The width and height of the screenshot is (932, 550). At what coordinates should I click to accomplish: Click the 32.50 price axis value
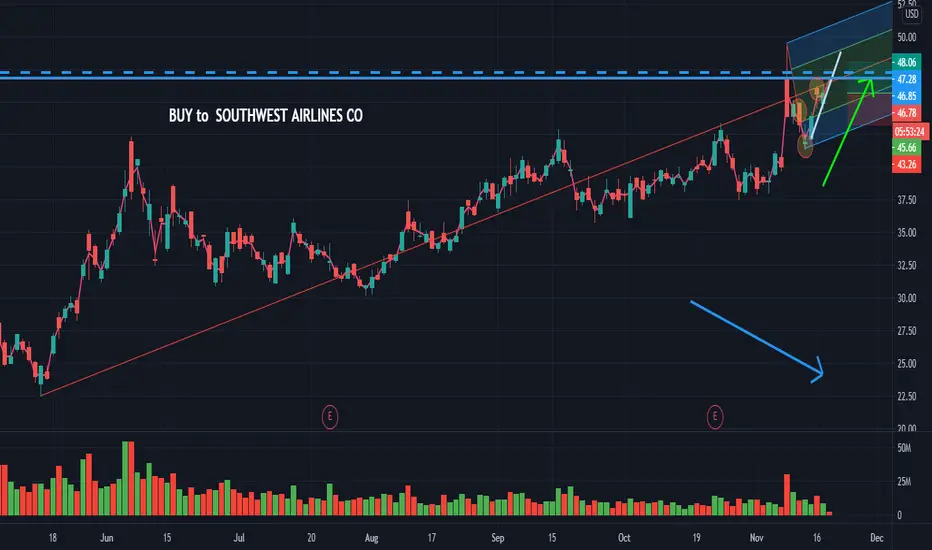coord(906,266)
